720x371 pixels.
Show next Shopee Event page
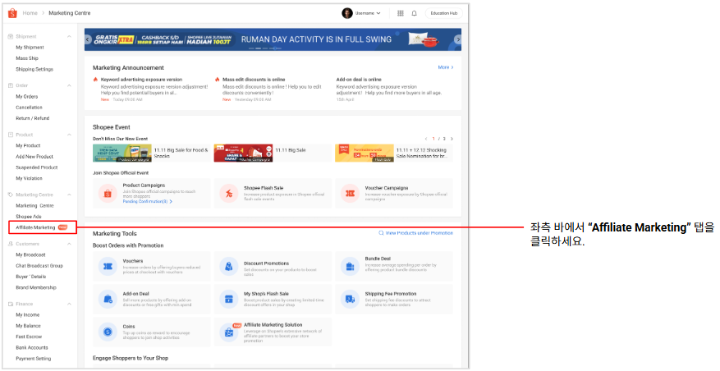[452, 139]
